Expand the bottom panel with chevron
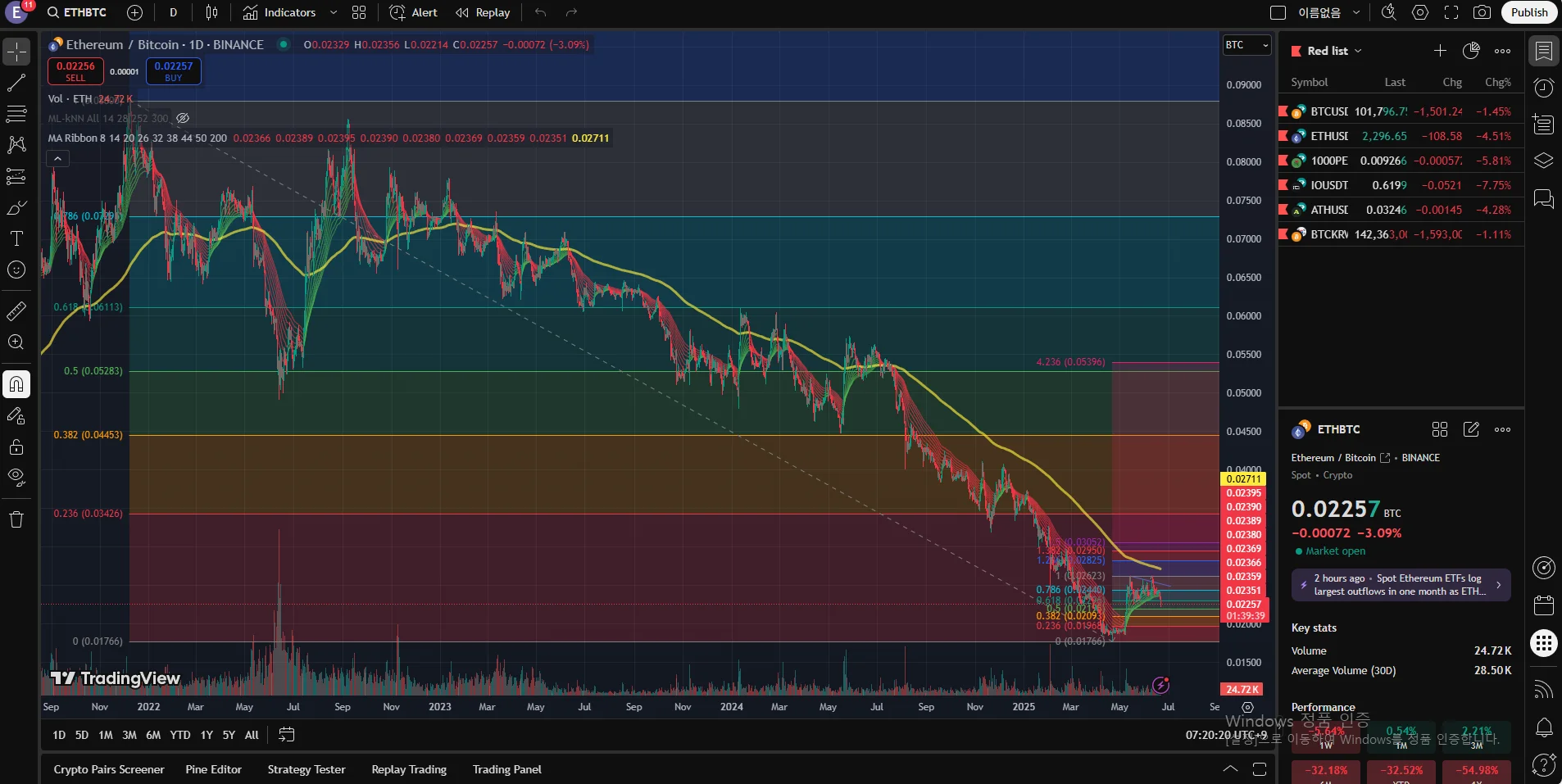1562x784 pixels. click(x=1230, y=769)
